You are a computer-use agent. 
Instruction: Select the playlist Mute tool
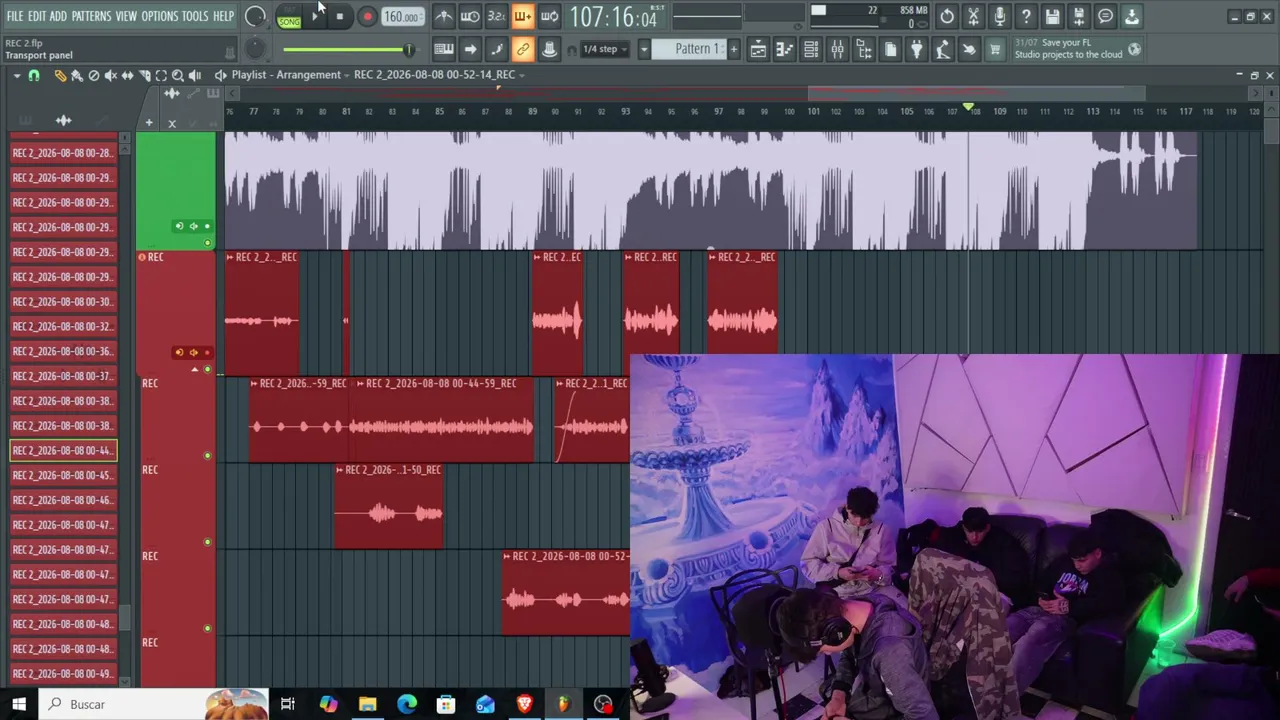point(111,75)
